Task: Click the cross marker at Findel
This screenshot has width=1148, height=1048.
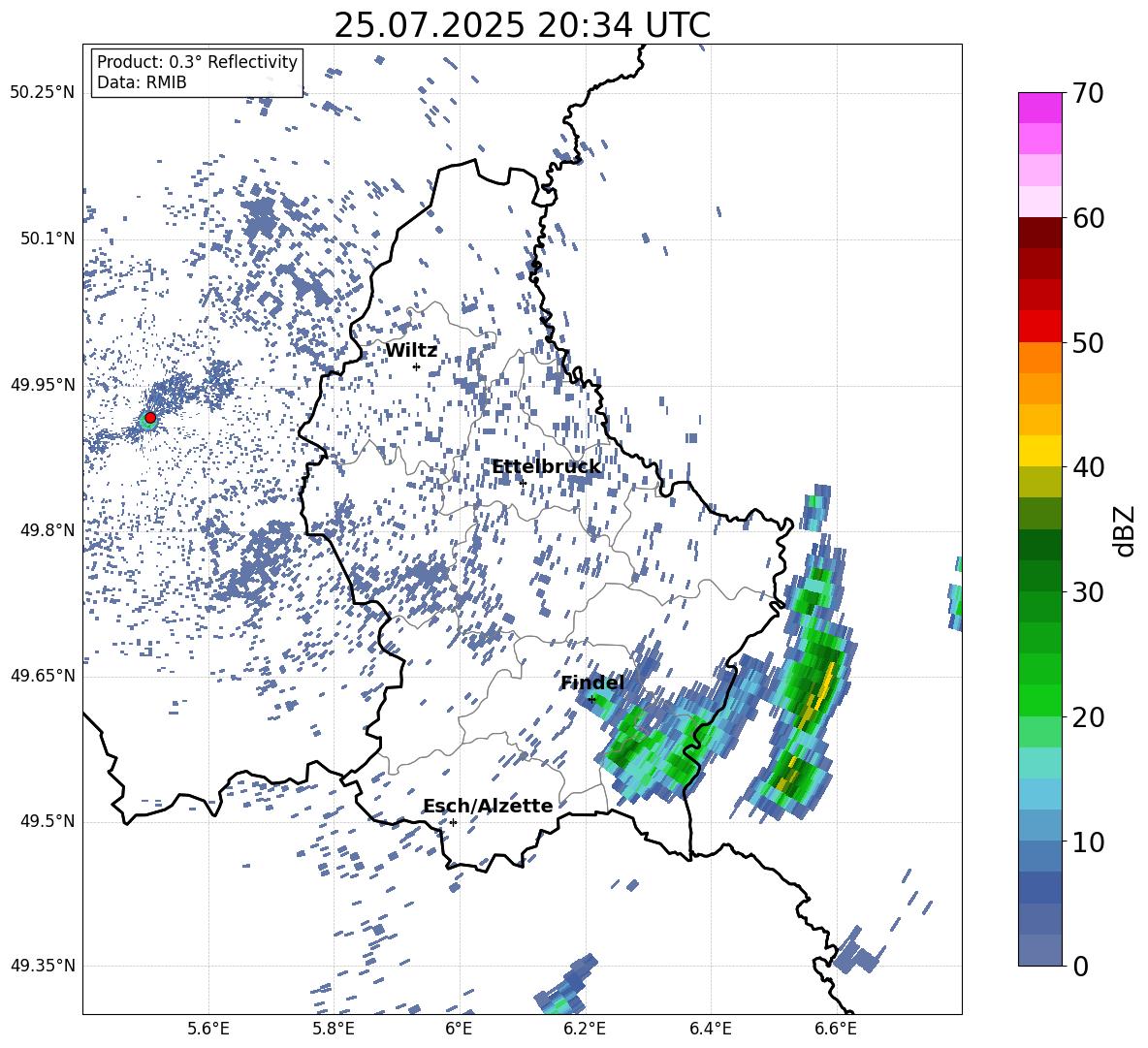Action: click(591, 699)
